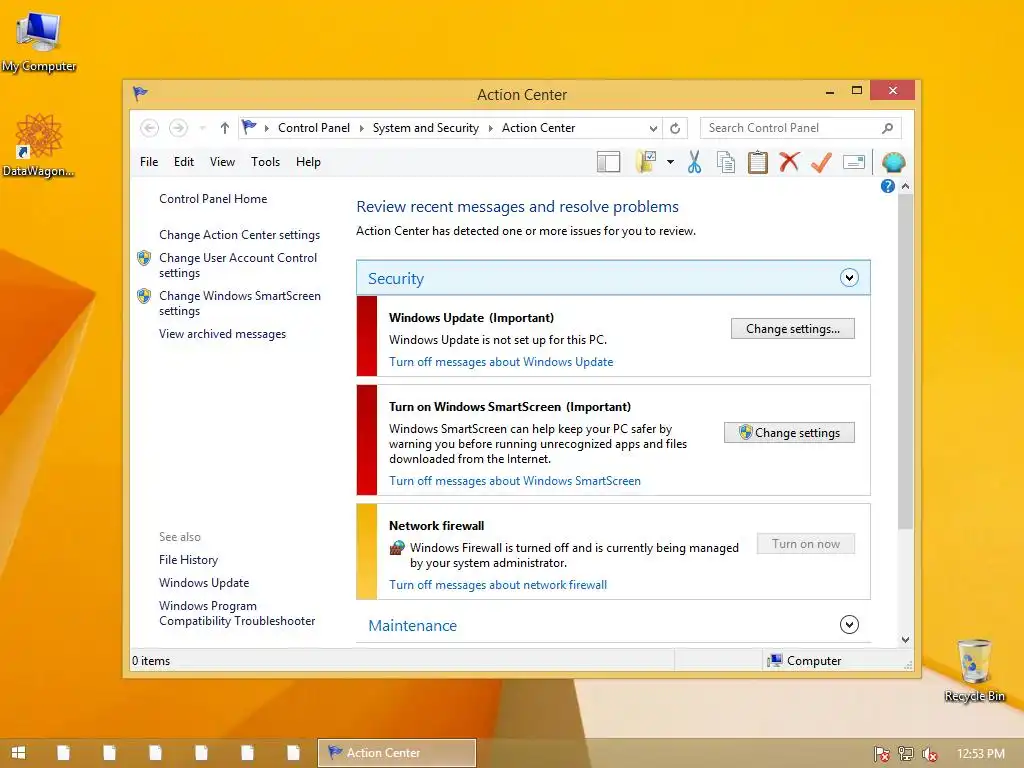Click the vertical scrollbar thumb
Viewport: 1024px width, 768px height.
[x=905, y=361]
